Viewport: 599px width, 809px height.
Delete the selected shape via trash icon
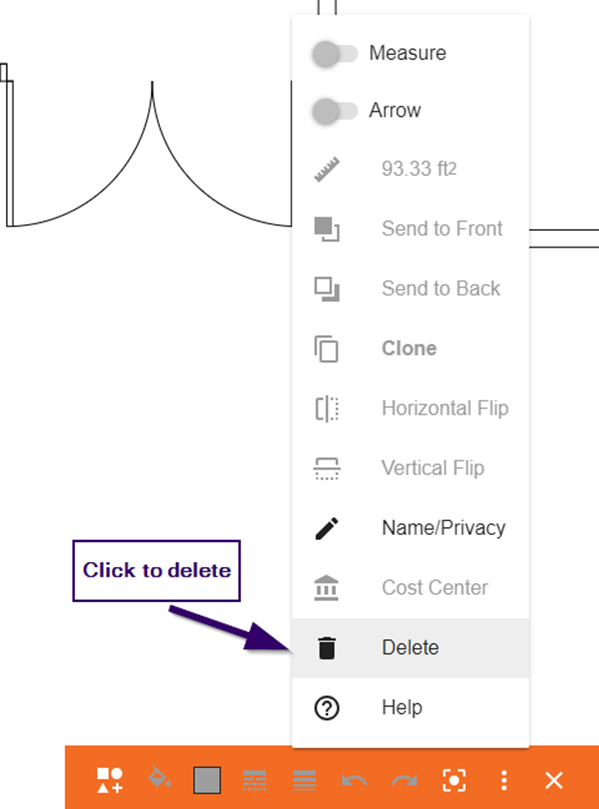(x=327, y=648)
